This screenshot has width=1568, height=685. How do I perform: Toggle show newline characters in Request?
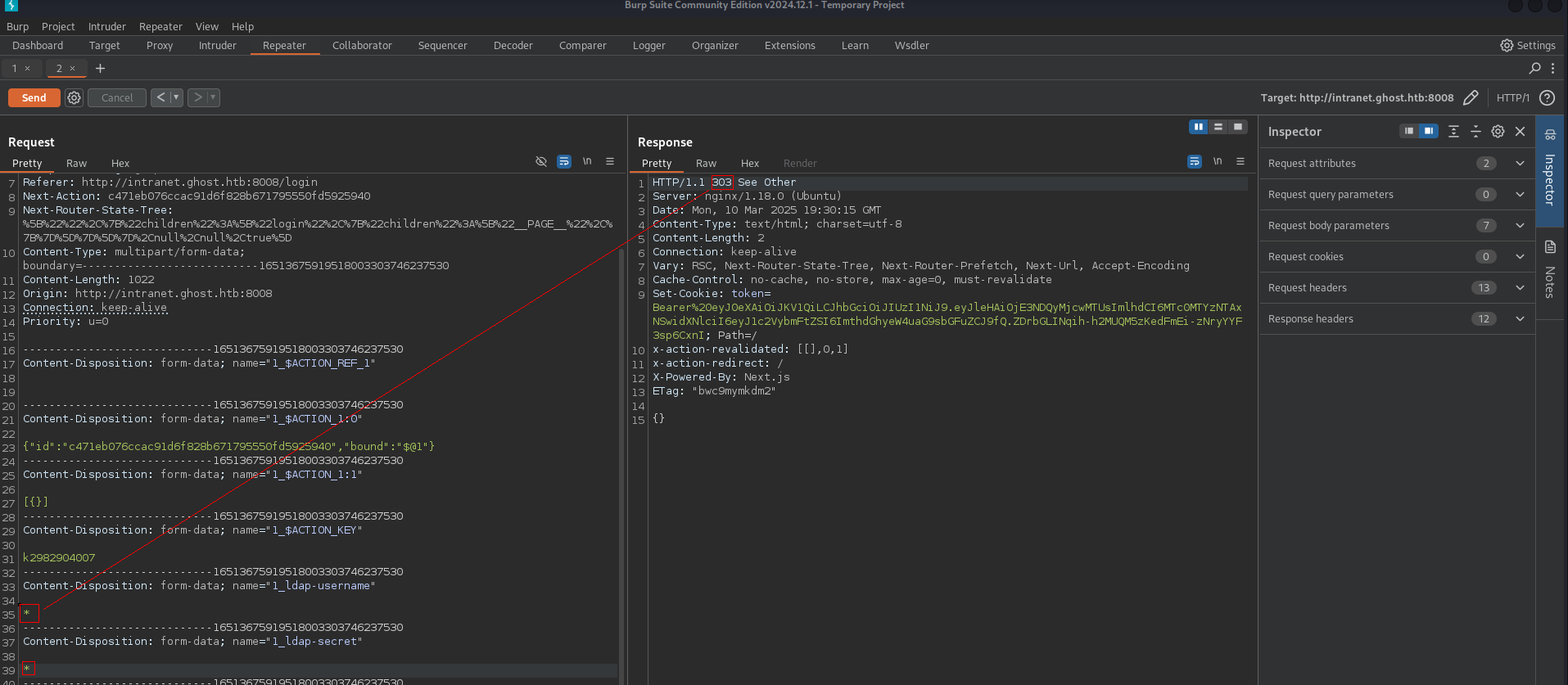pos(587,162)
